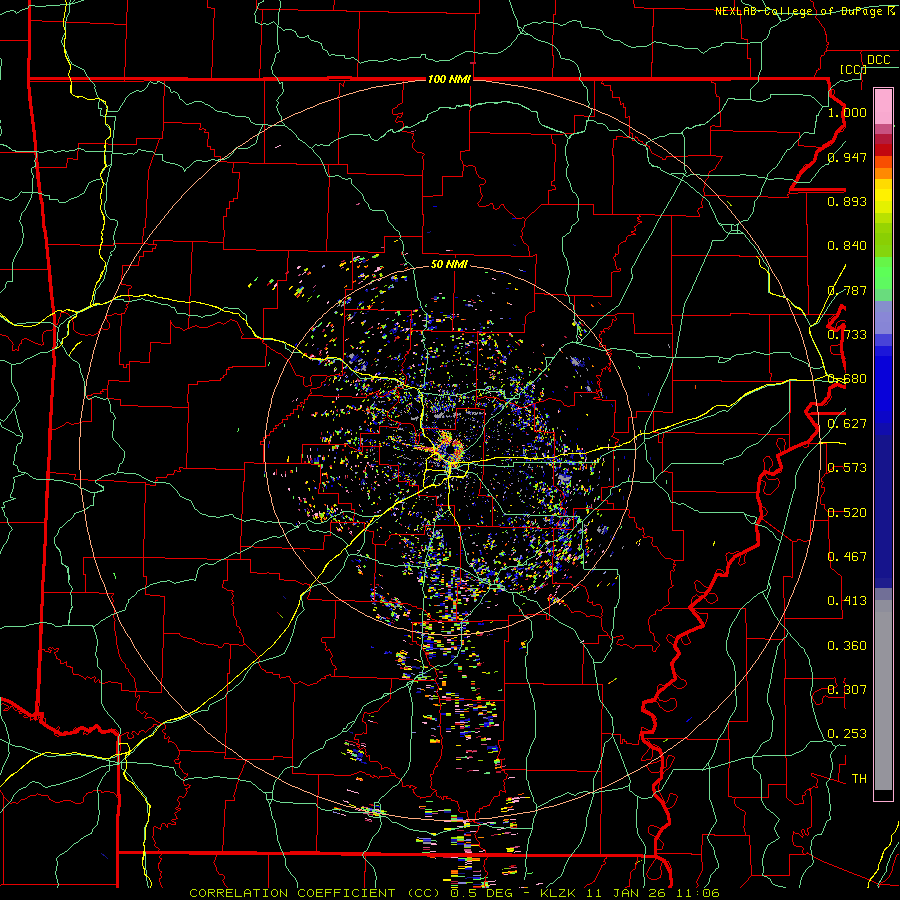900x900 pixels.
Task: Click the bright green color bar segment
Action: (883, 273)
